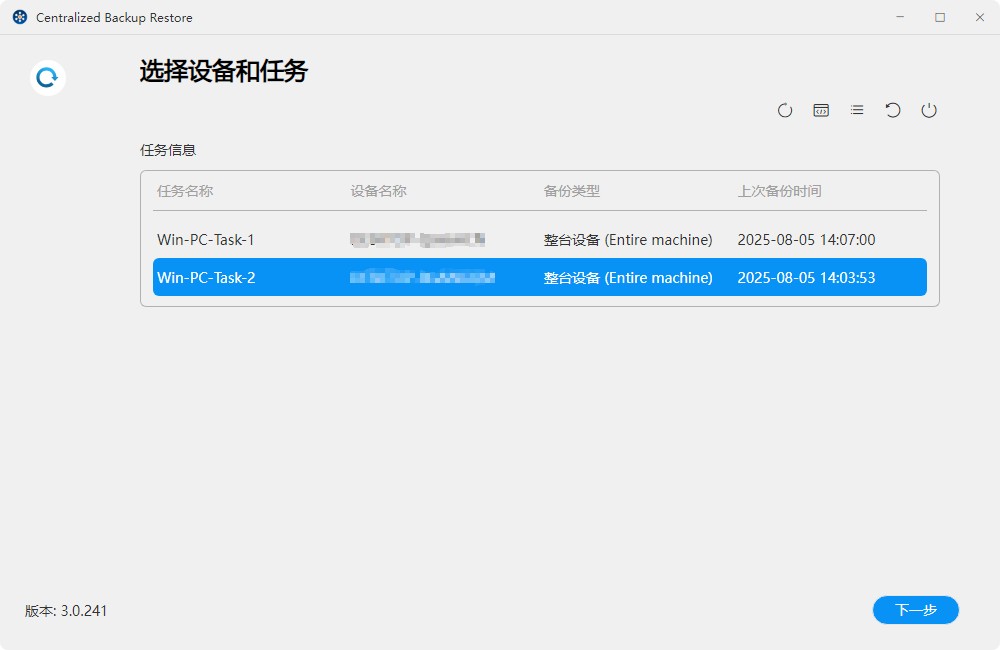This screenshot has width=1000, height=650.
Task: Click the 任务名称 column header
Action: [184, 191]
